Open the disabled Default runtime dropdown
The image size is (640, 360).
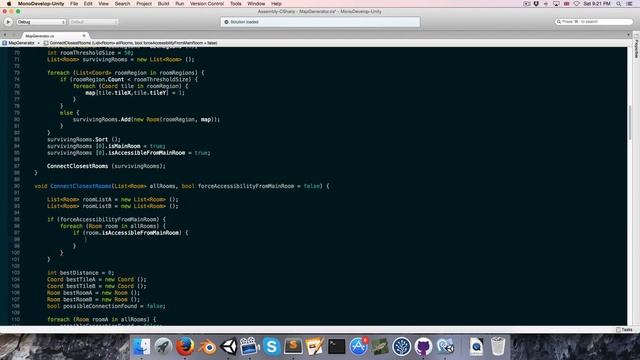93,22
